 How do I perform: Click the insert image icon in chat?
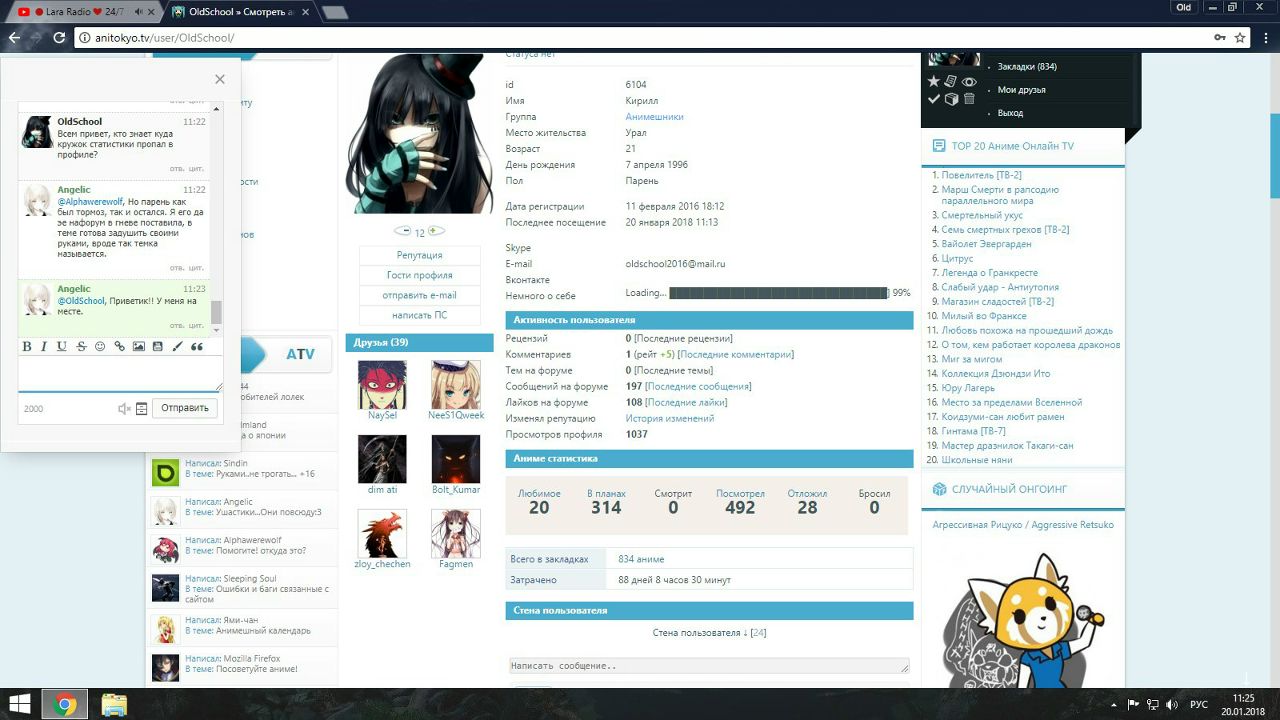click(138, 347)
